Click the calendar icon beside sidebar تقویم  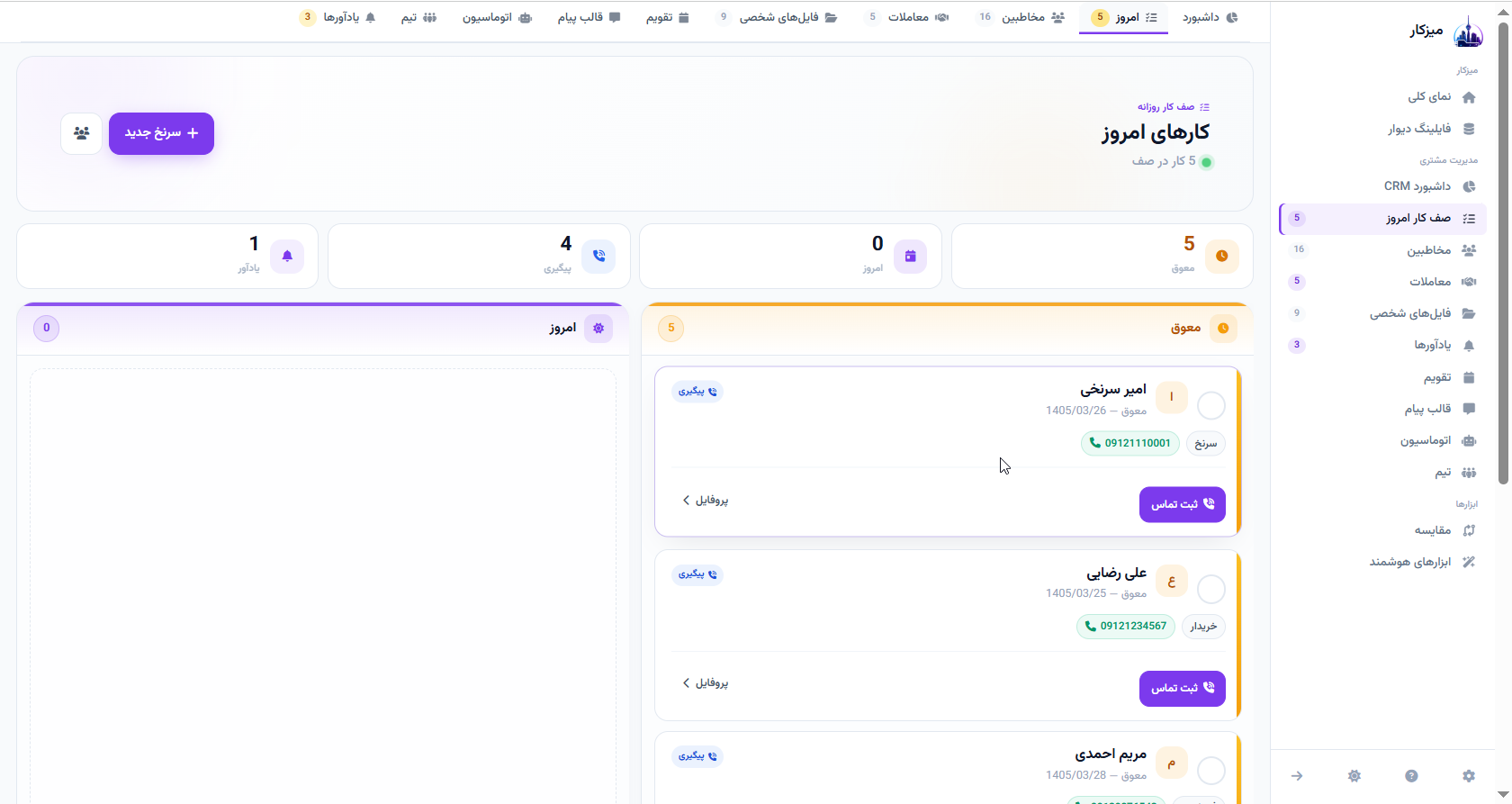pos(1469,377)
